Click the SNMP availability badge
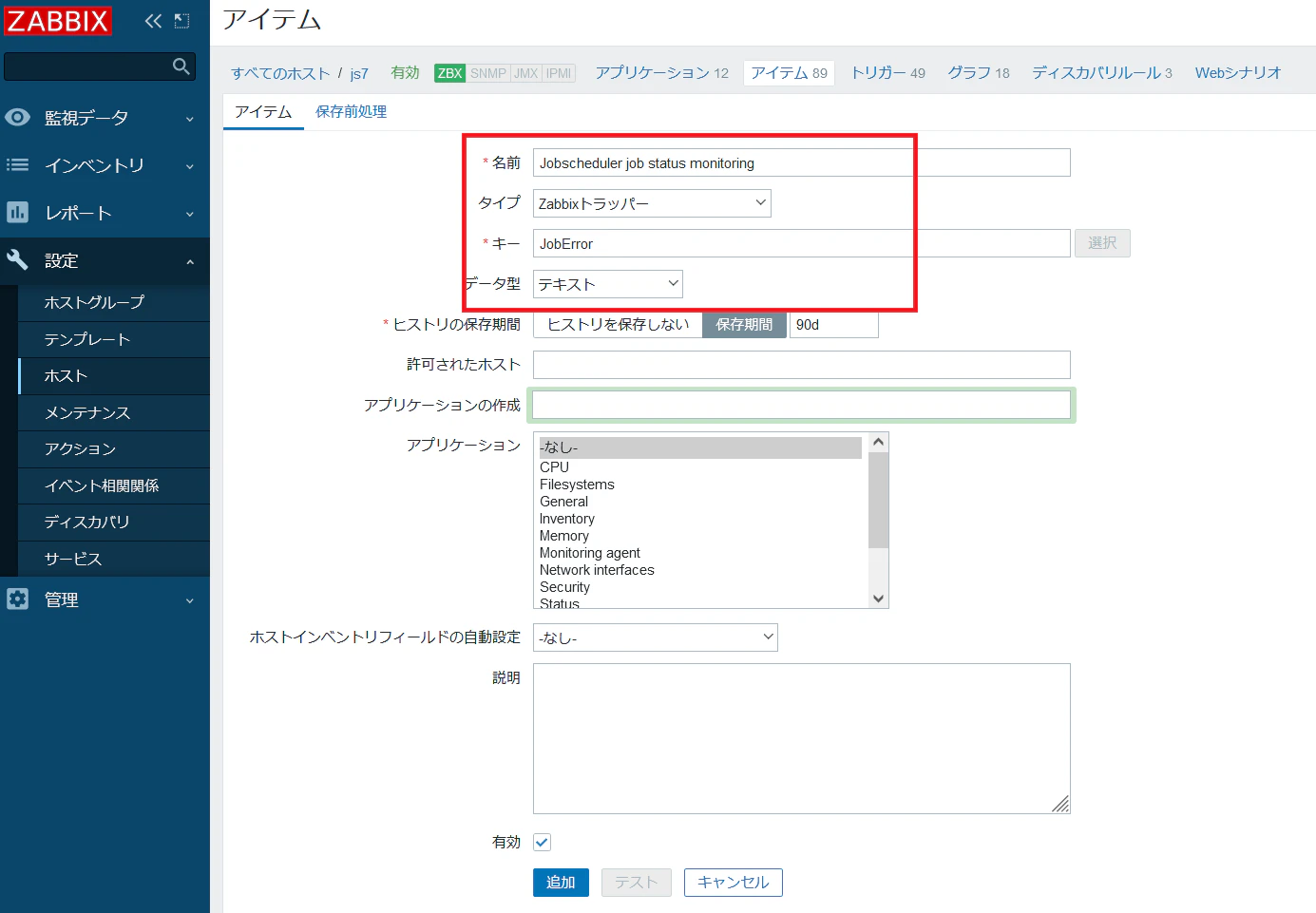The width and height of the screenshot is (1316, 913). point(488,73)
